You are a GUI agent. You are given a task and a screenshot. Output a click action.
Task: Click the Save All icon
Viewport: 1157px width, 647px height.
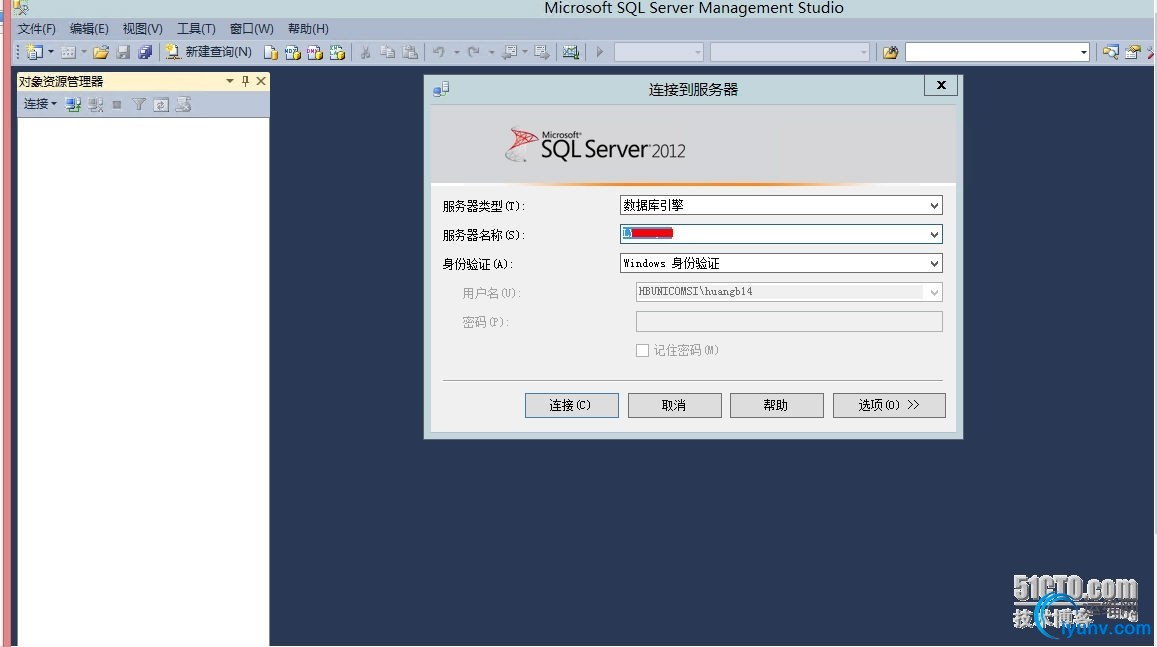(145, 52)
